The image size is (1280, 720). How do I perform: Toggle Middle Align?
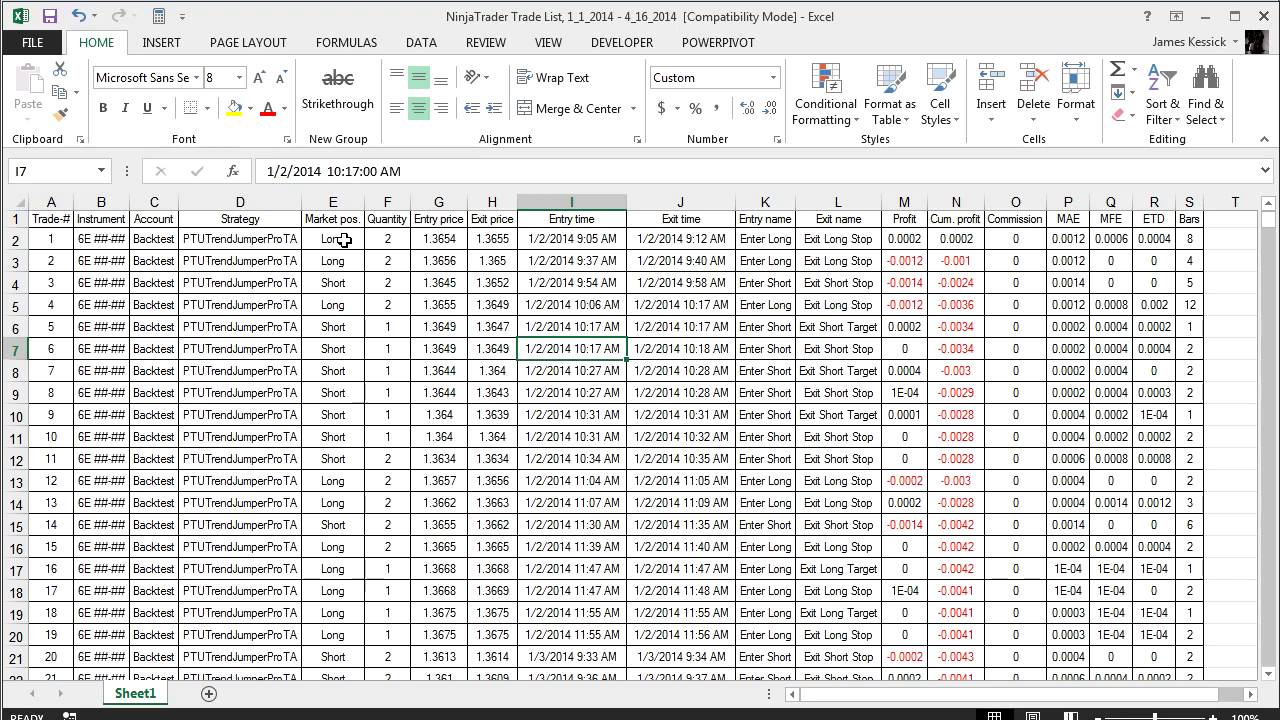pyautogui.click(x=419, y=77)
